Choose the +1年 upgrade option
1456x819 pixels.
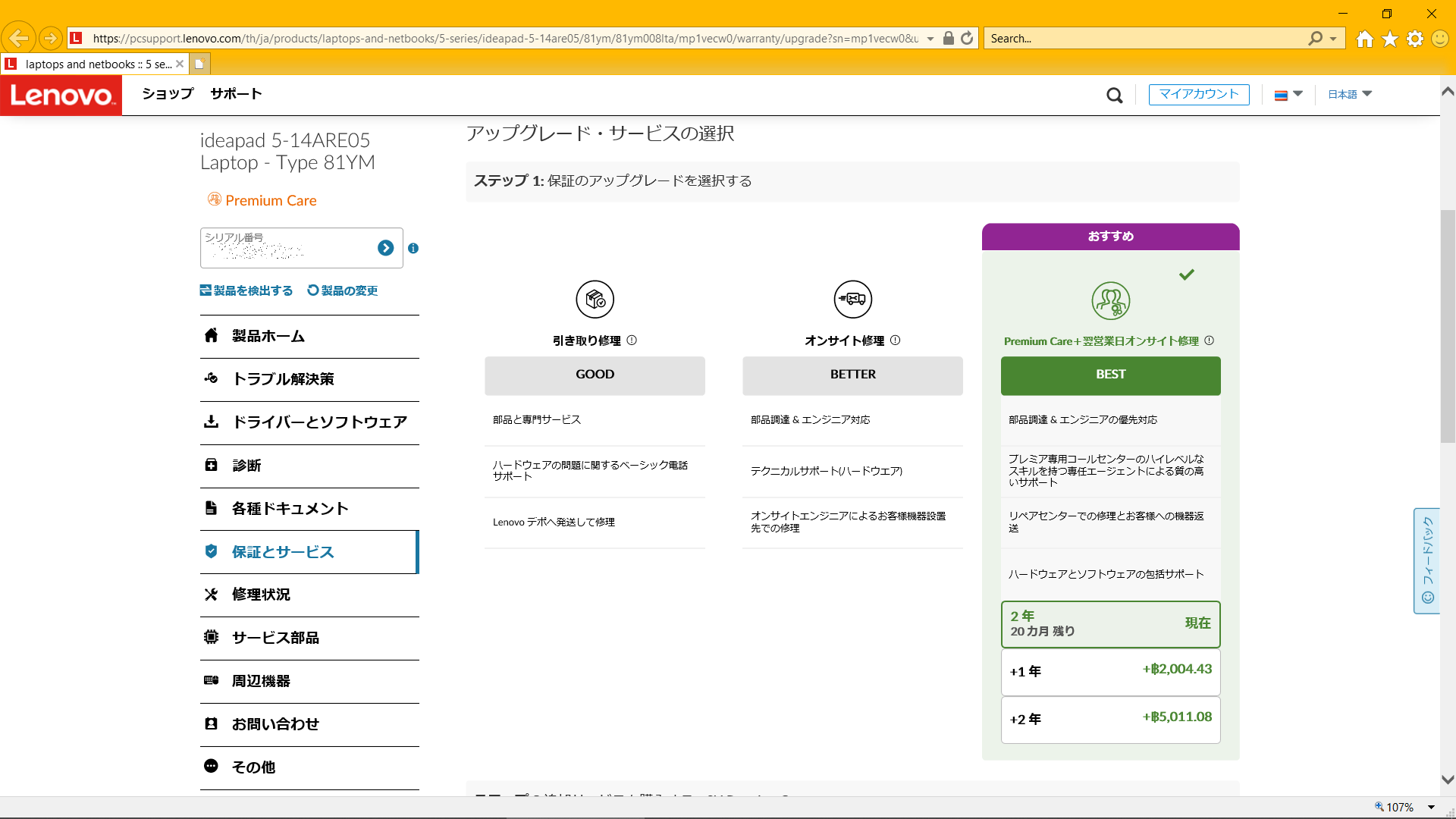pyautogui.click(x=1110, y=672)
